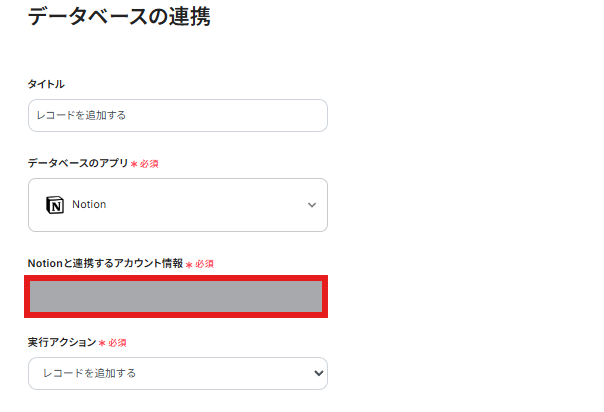Image resolution: width=604 pixels, height=412 pixels.
Task: Select the masked Notion account info field
Action: click(x=177, y=297)
